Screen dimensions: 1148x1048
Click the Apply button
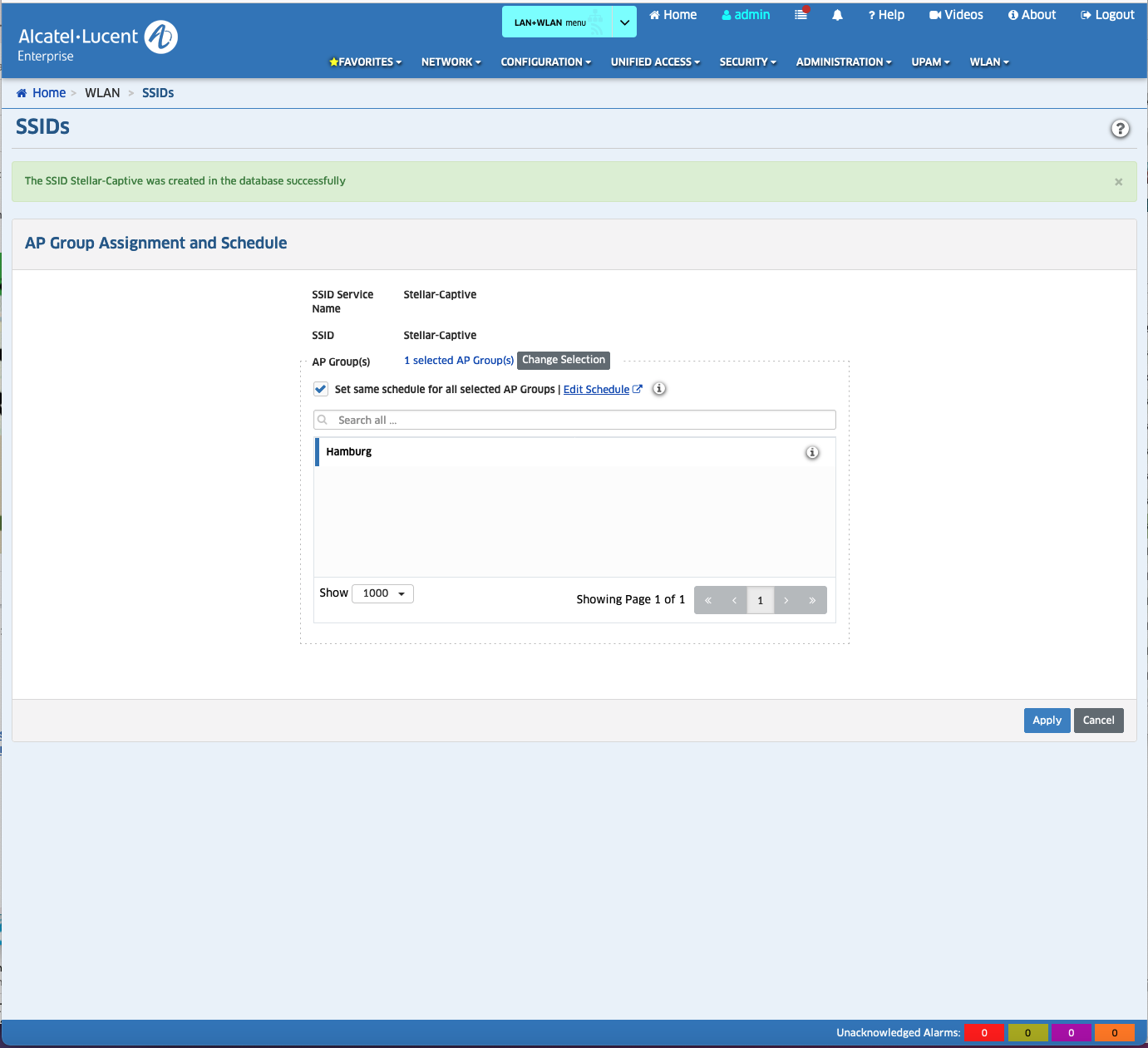point(1047,721)
